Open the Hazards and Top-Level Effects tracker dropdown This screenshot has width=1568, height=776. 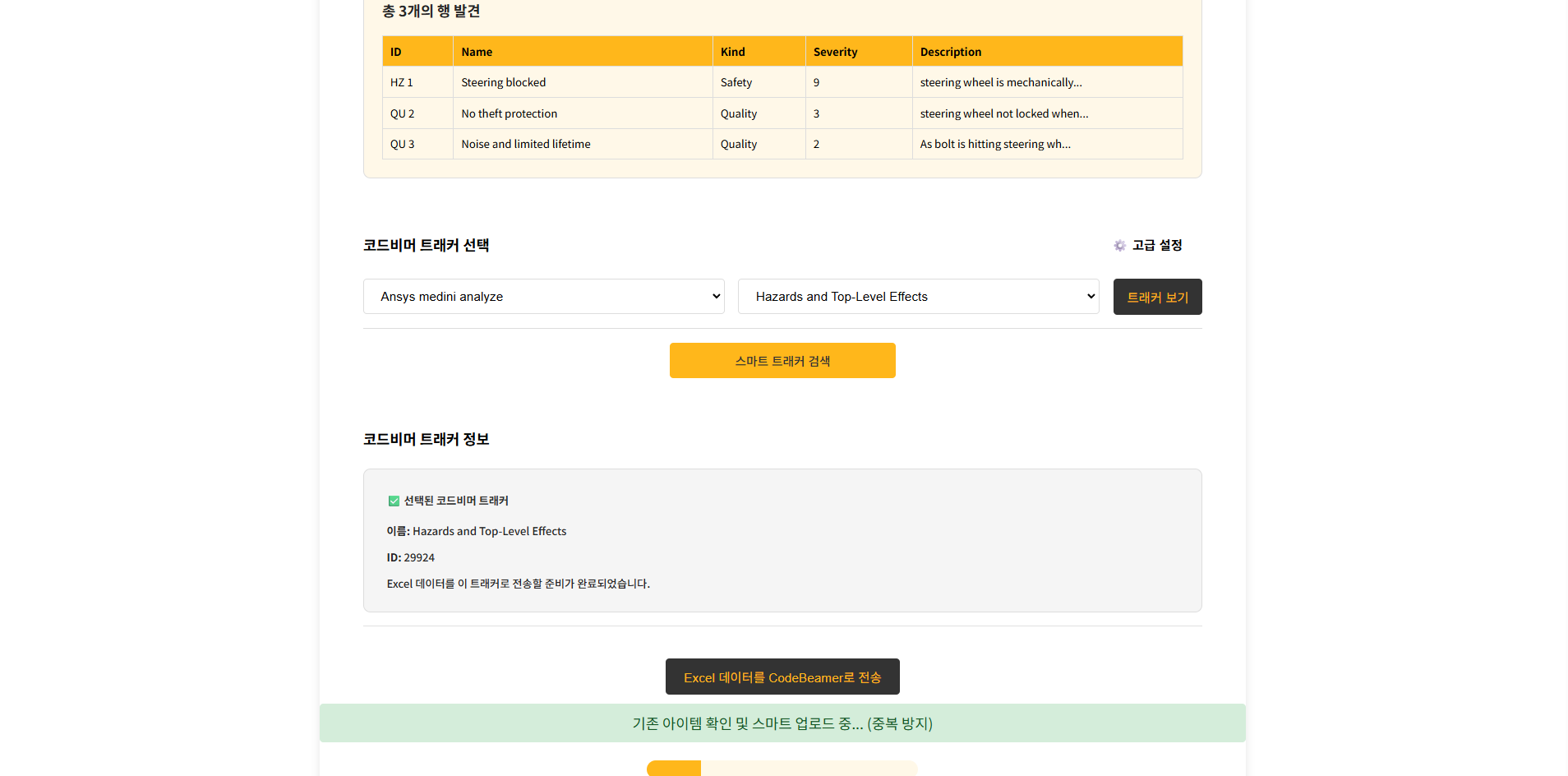(x=917, y=296)
